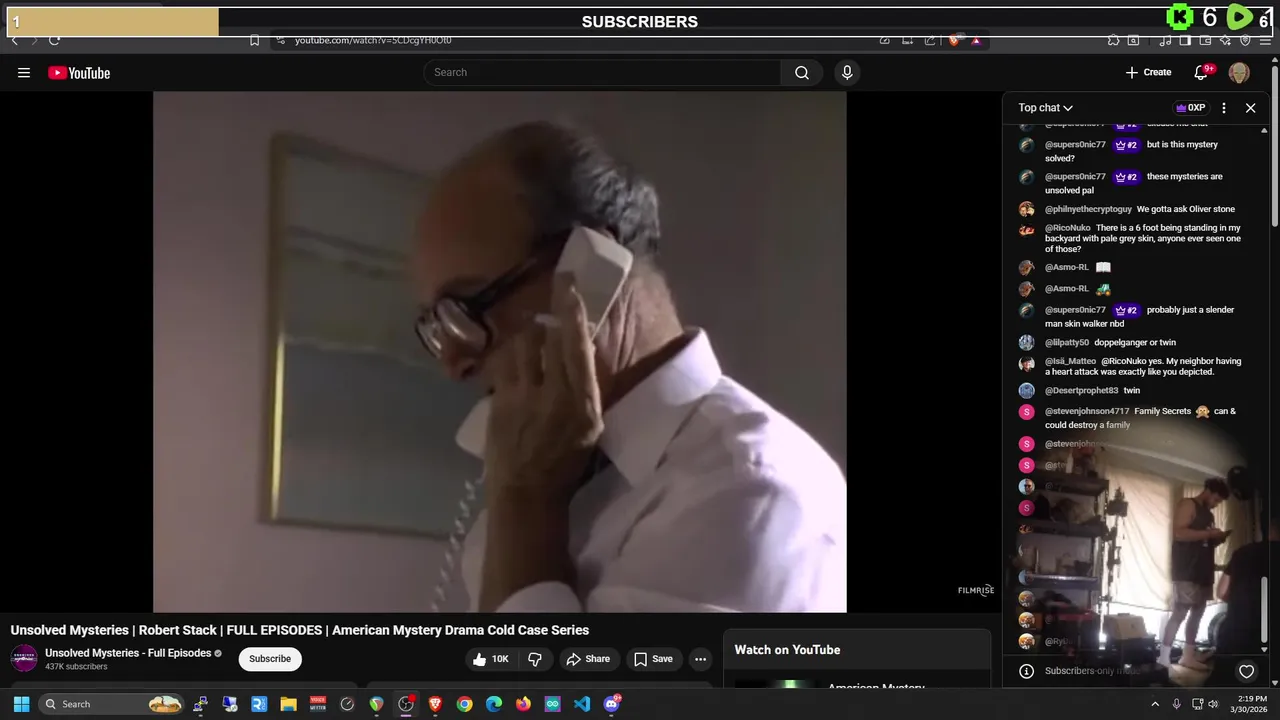Click the Subscribers-only mode info icon
The image size is (1280, 720).
pyautogui.click(x=1026, y=671)
